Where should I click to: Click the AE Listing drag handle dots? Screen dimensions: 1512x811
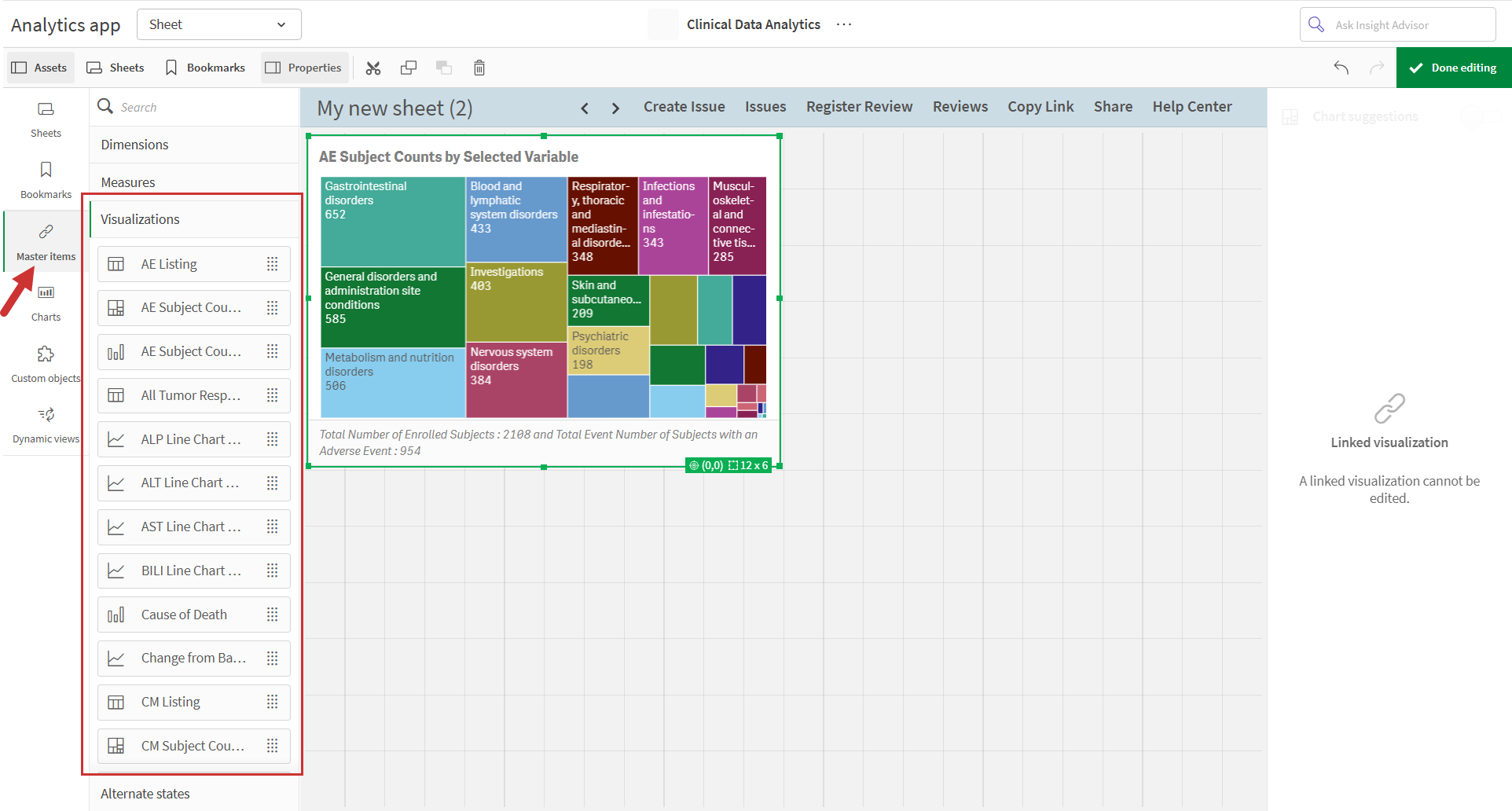pos(273,264)
